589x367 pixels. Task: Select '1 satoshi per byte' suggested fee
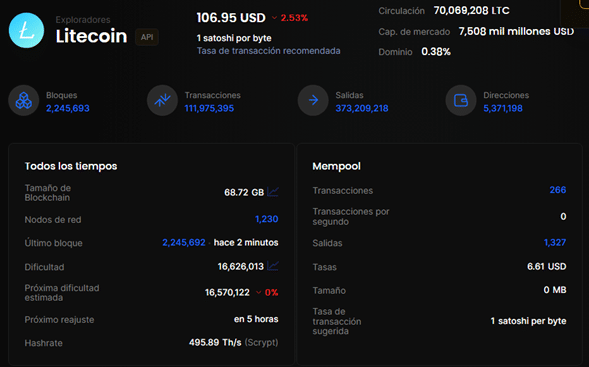click(528, 321)
